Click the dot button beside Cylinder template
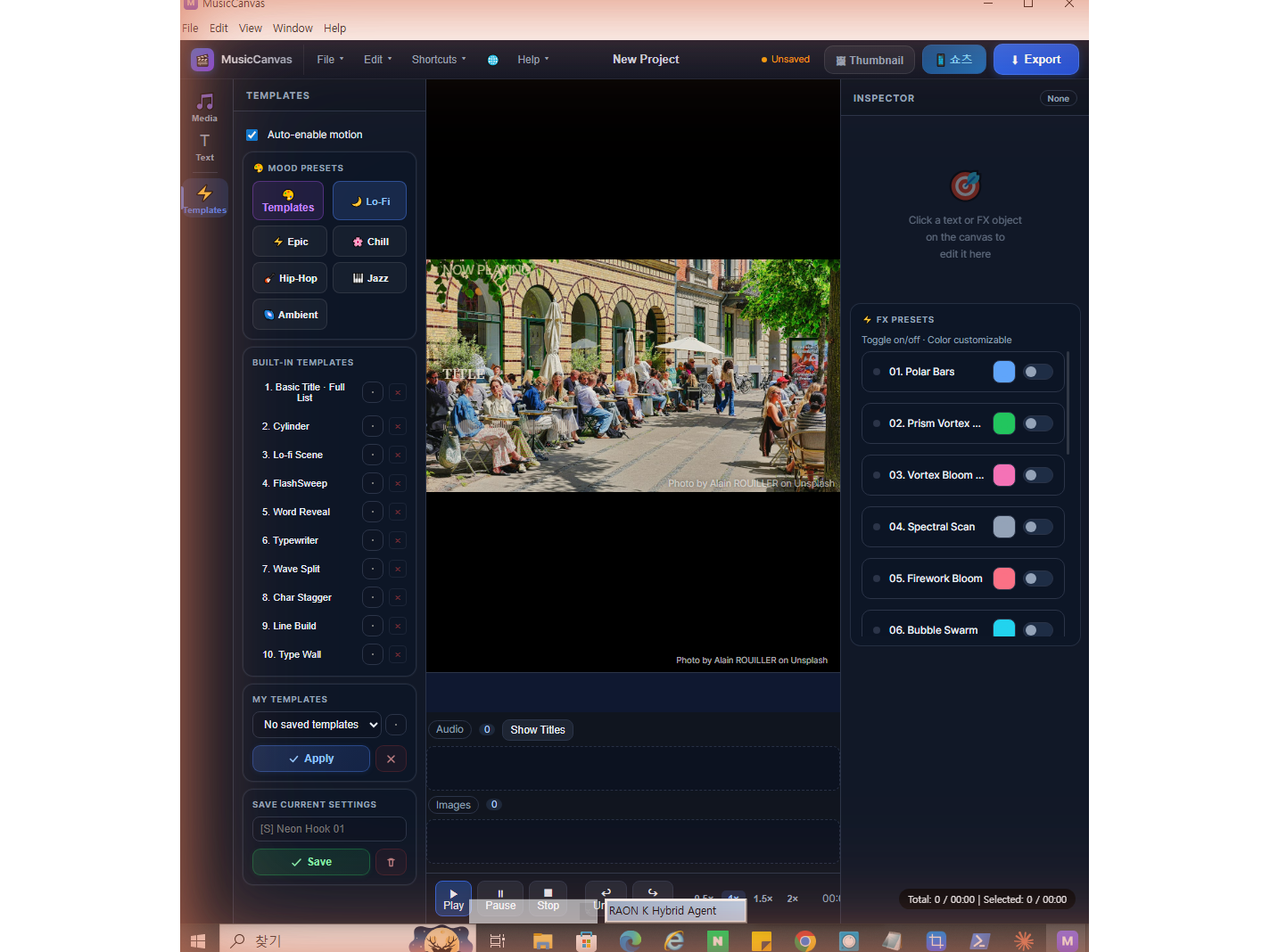 (x=373, y=426)
